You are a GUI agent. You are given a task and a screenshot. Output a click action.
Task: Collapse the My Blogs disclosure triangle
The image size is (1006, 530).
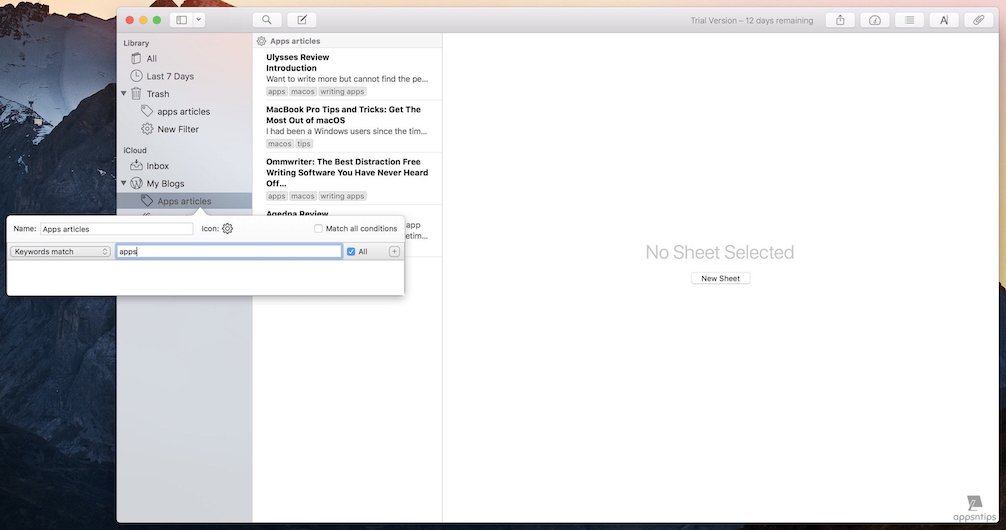(124, 184)
